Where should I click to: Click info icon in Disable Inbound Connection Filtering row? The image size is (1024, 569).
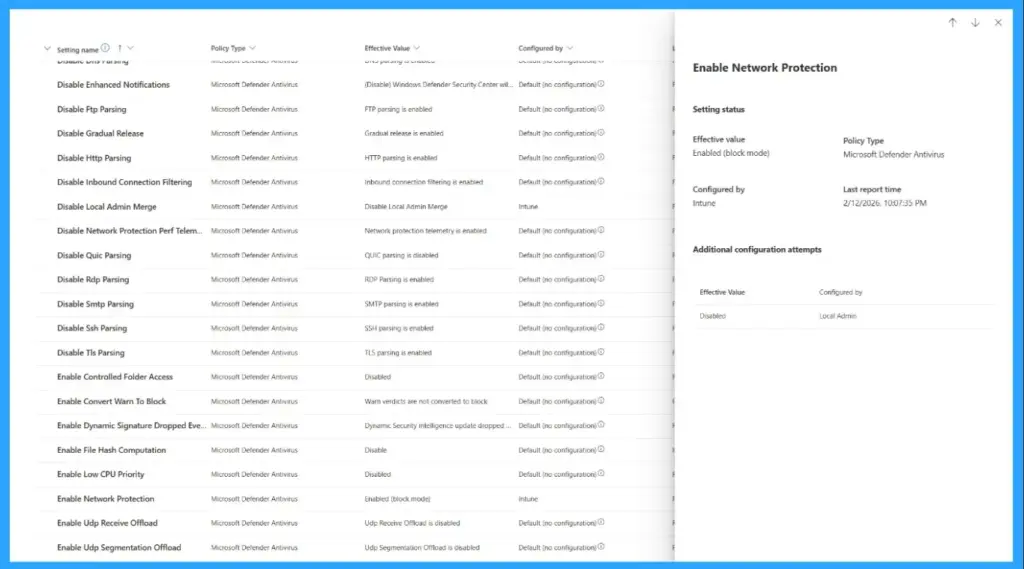pos(601,181)
